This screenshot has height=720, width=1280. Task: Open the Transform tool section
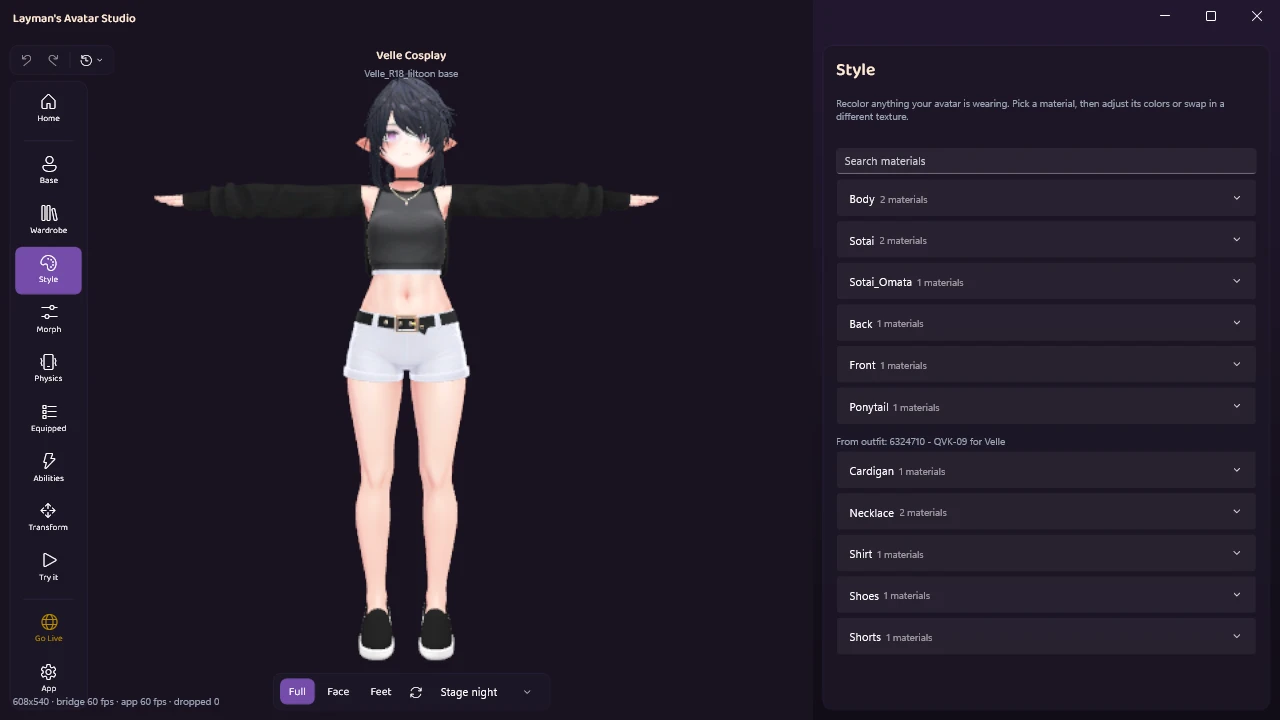[48, 517]
